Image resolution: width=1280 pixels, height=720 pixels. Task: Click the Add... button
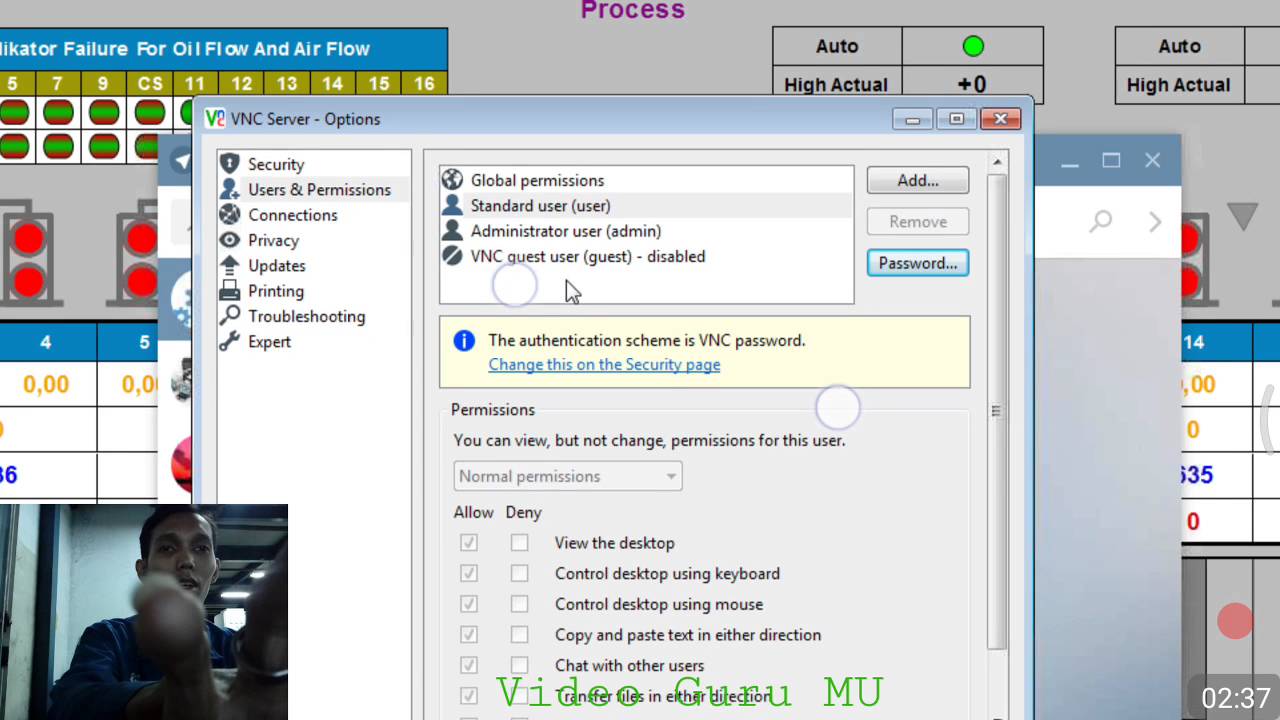pos(918,180)
